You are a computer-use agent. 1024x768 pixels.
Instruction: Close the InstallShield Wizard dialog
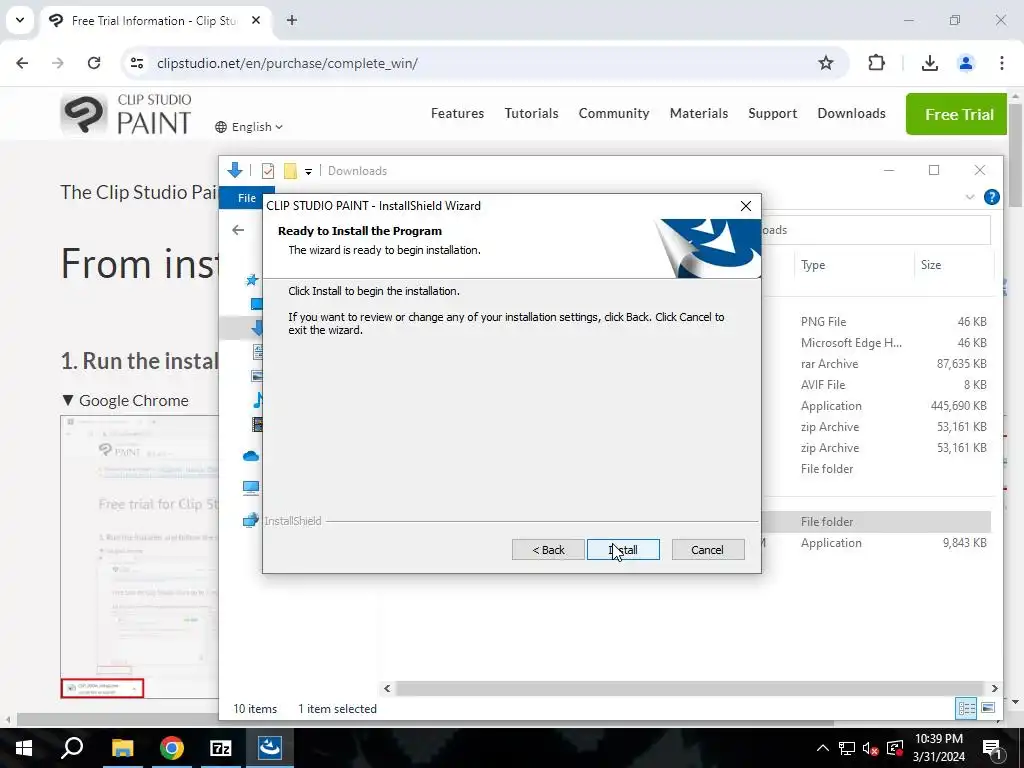click(x=746, y=206)
